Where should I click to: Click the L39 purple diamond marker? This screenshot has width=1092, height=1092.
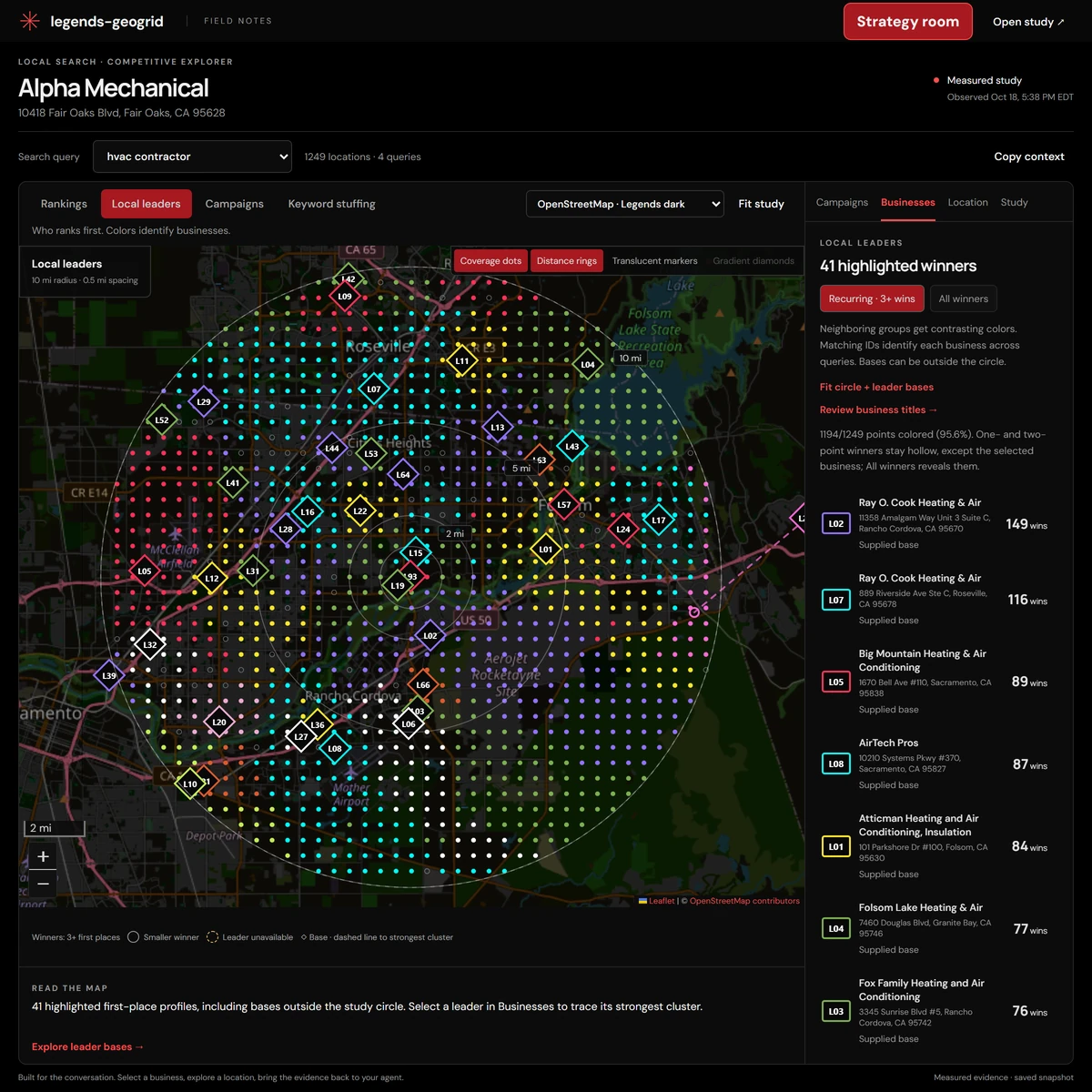(109, 676)
